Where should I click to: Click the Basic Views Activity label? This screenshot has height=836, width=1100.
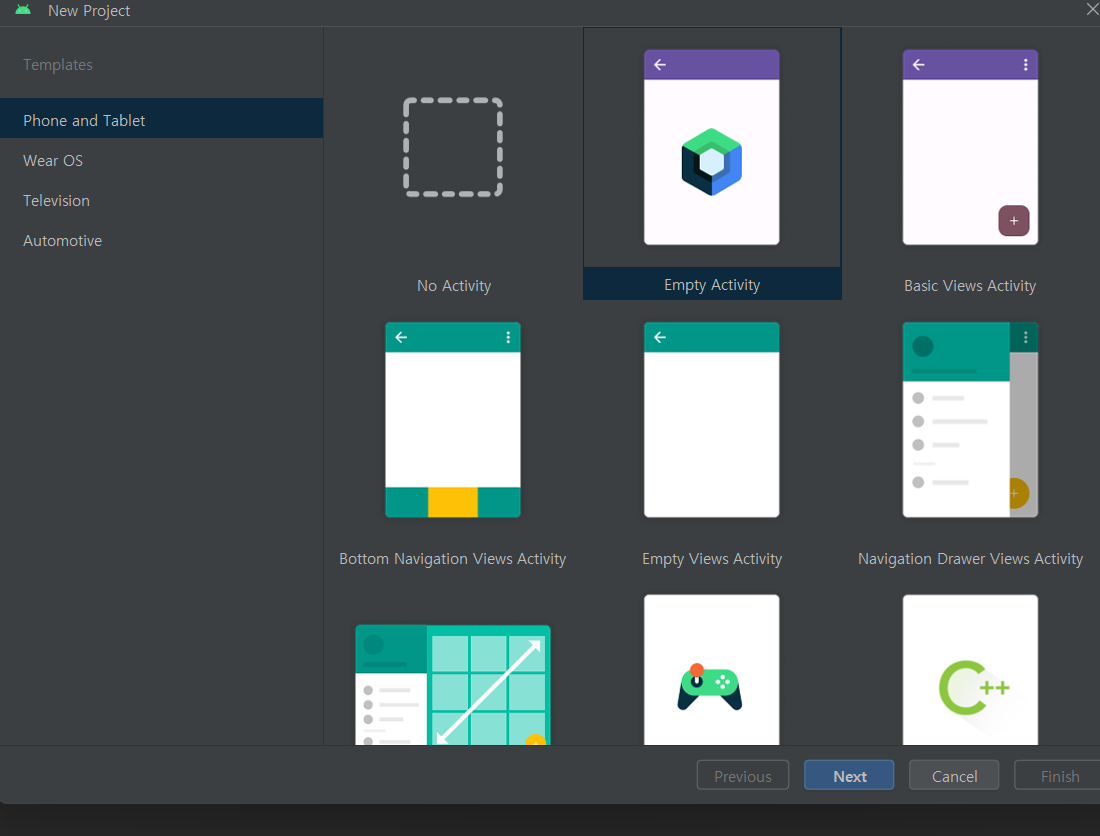[970, 285]
